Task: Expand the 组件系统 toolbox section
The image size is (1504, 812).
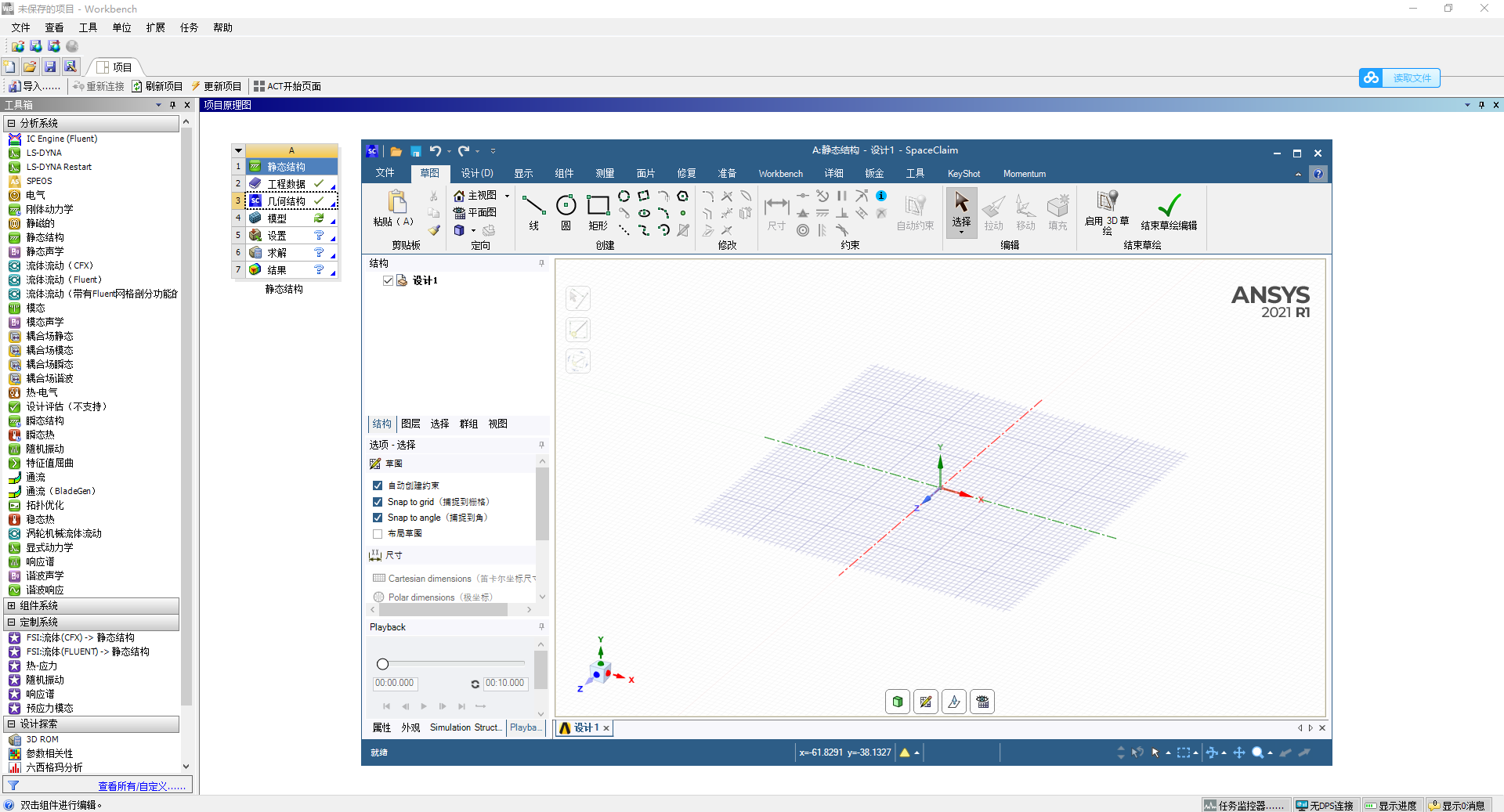Action: [11, 605]
